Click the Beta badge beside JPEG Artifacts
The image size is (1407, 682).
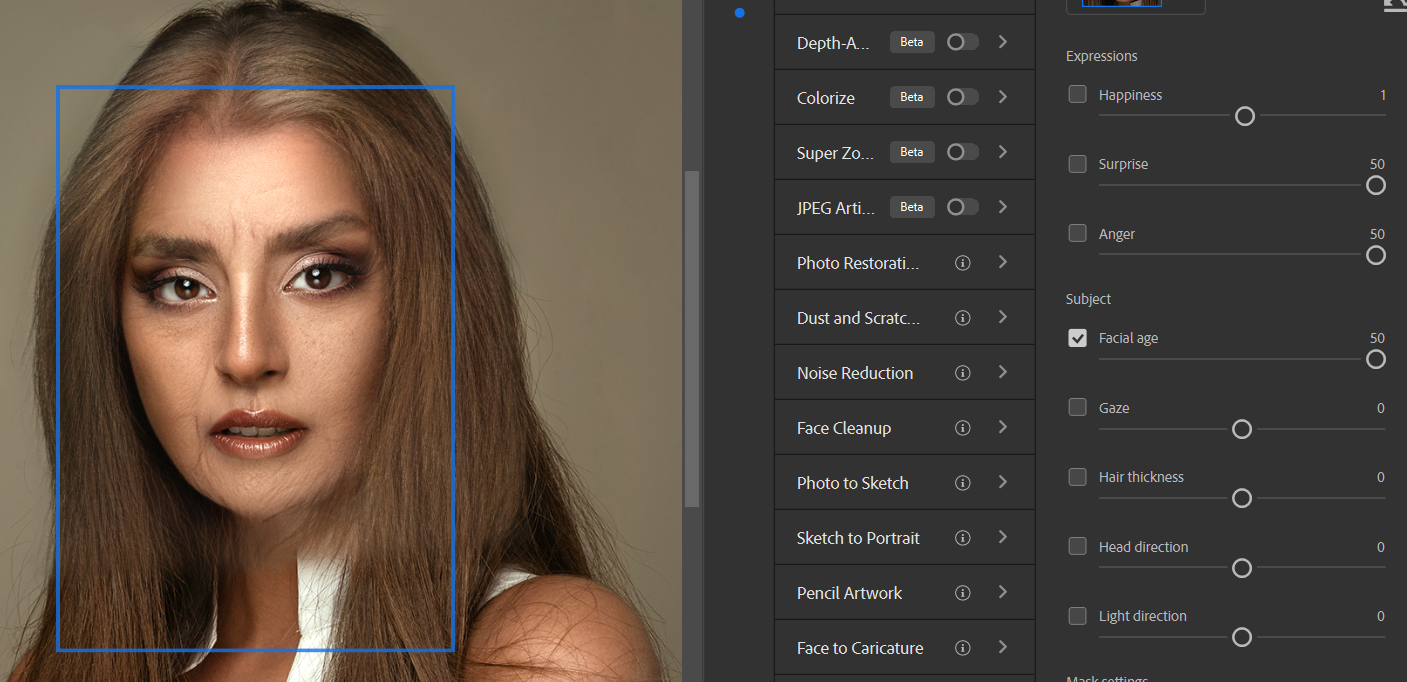point(911,207)
